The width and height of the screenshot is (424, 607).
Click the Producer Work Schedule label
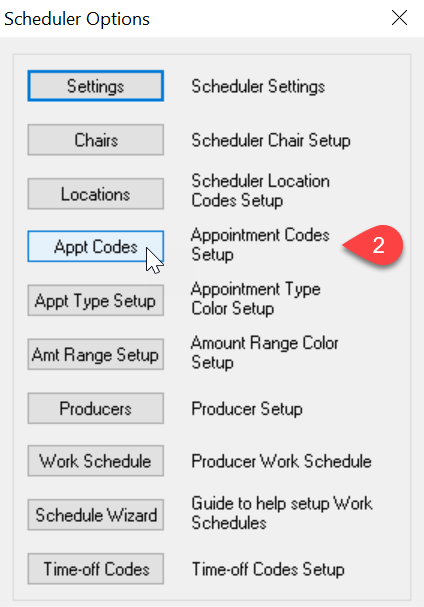[282, 461]
